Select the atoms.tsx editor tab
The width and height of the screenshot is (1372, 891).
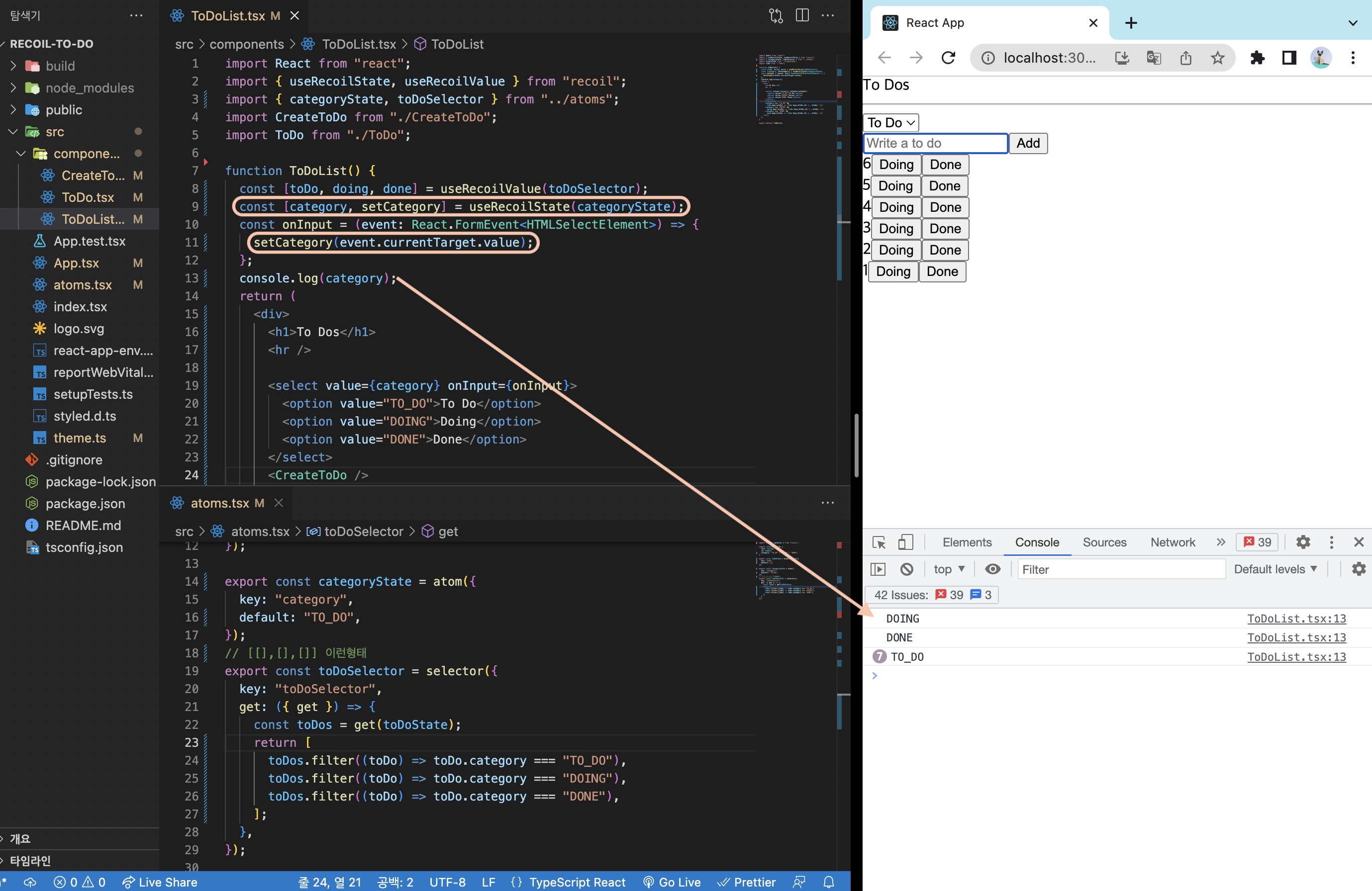[x=220, y=503]
